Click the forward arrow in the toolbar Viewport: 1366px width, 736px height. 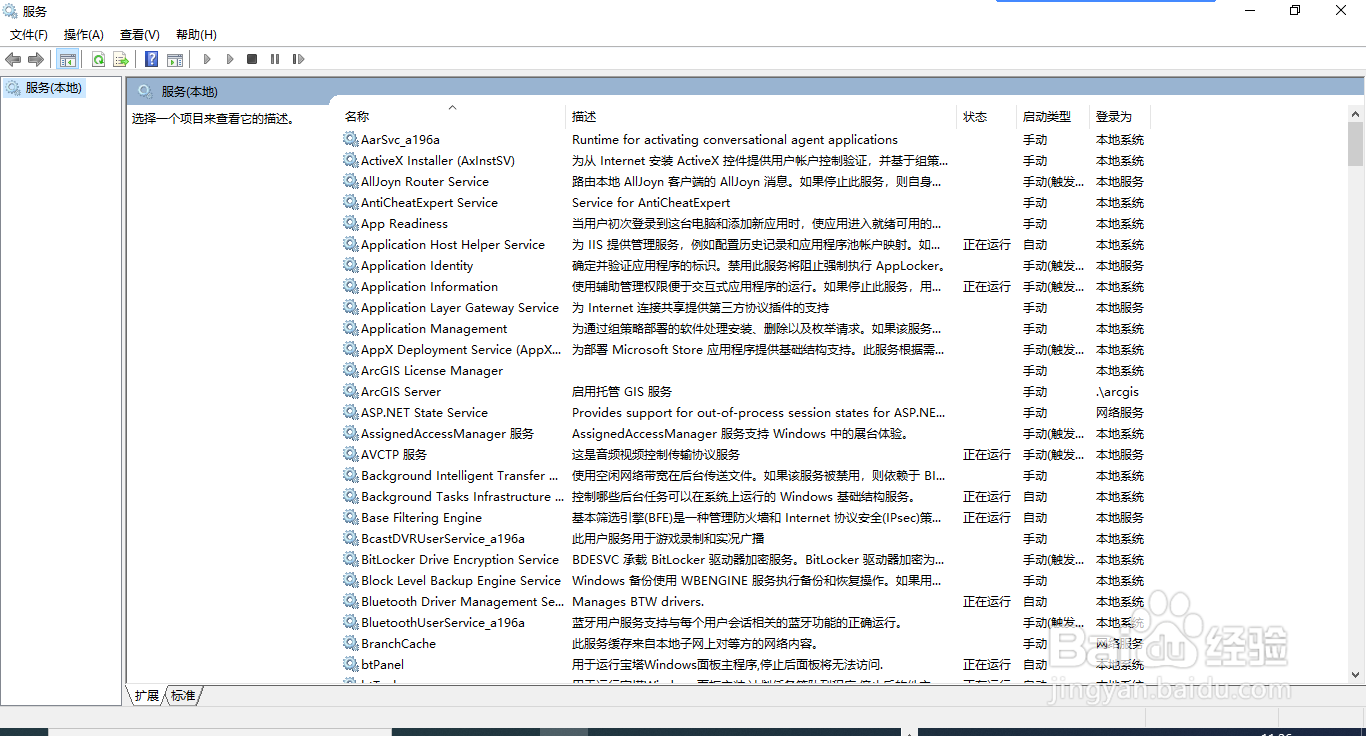(x=36, y=59)
